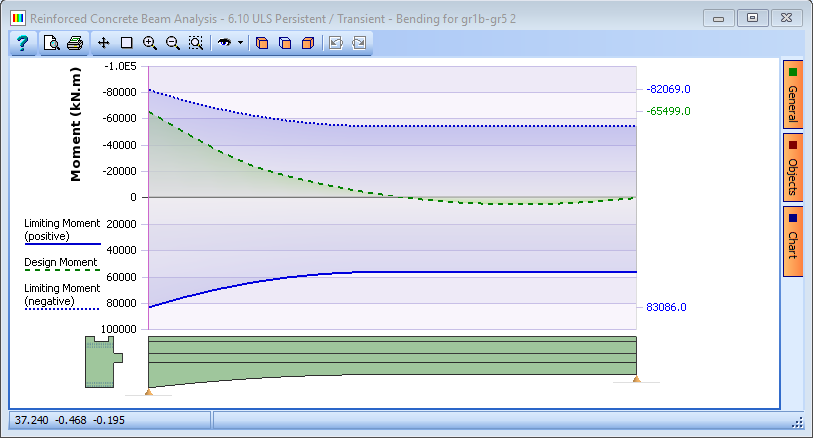Toggle the eye view visibility icon

pyautogui.click(x=225, y=43)
